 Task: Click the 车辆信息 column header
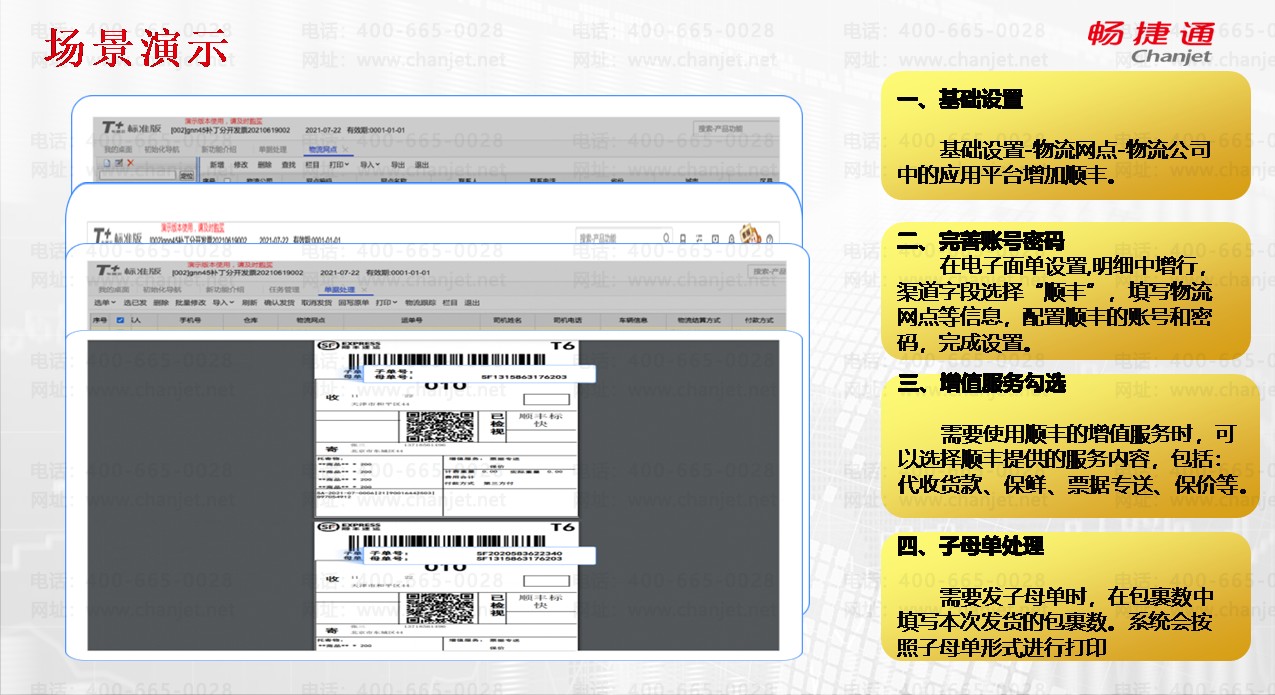[633, 320]
